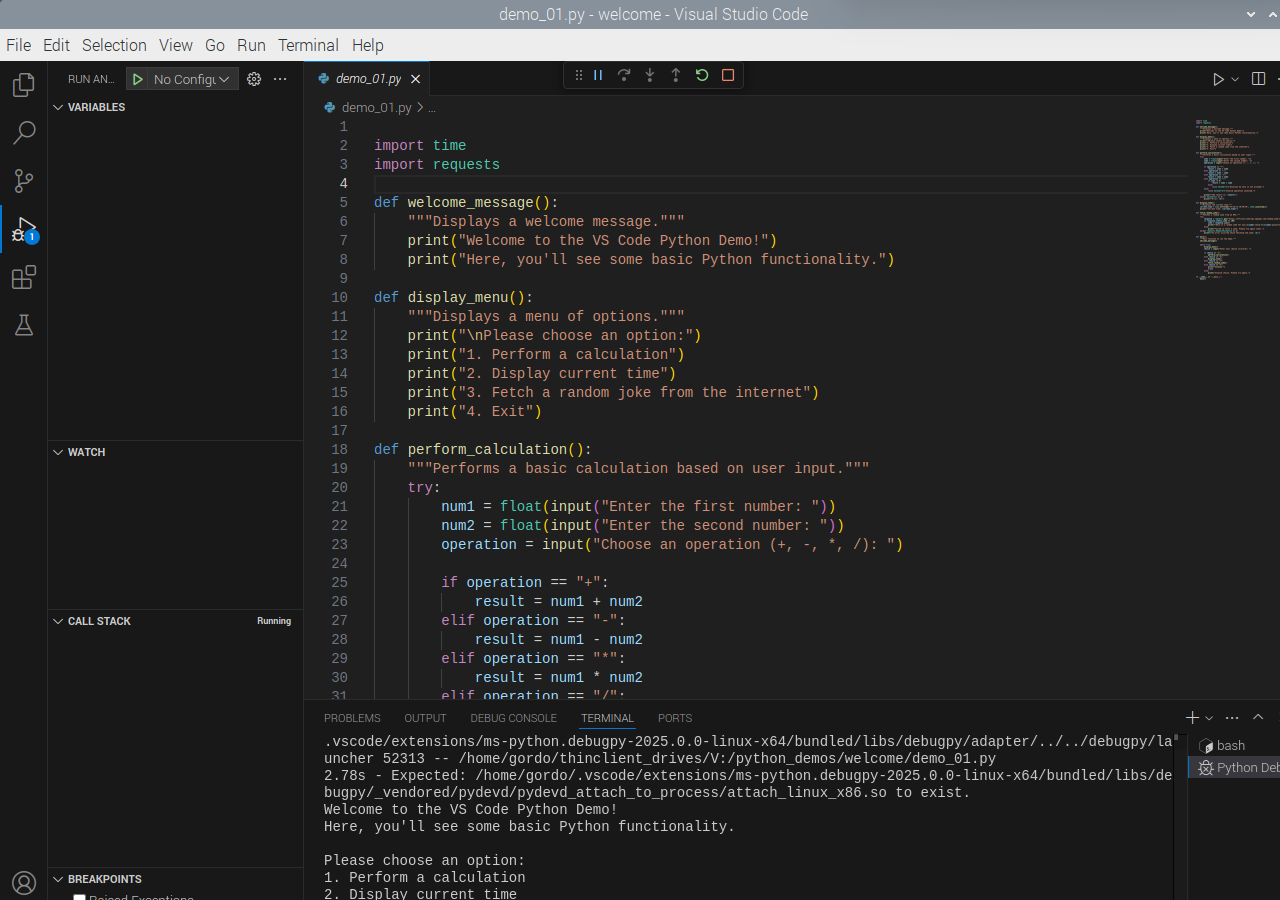Restart the debug session
The width and height of the screenshot is (1280, 900).
701,75
